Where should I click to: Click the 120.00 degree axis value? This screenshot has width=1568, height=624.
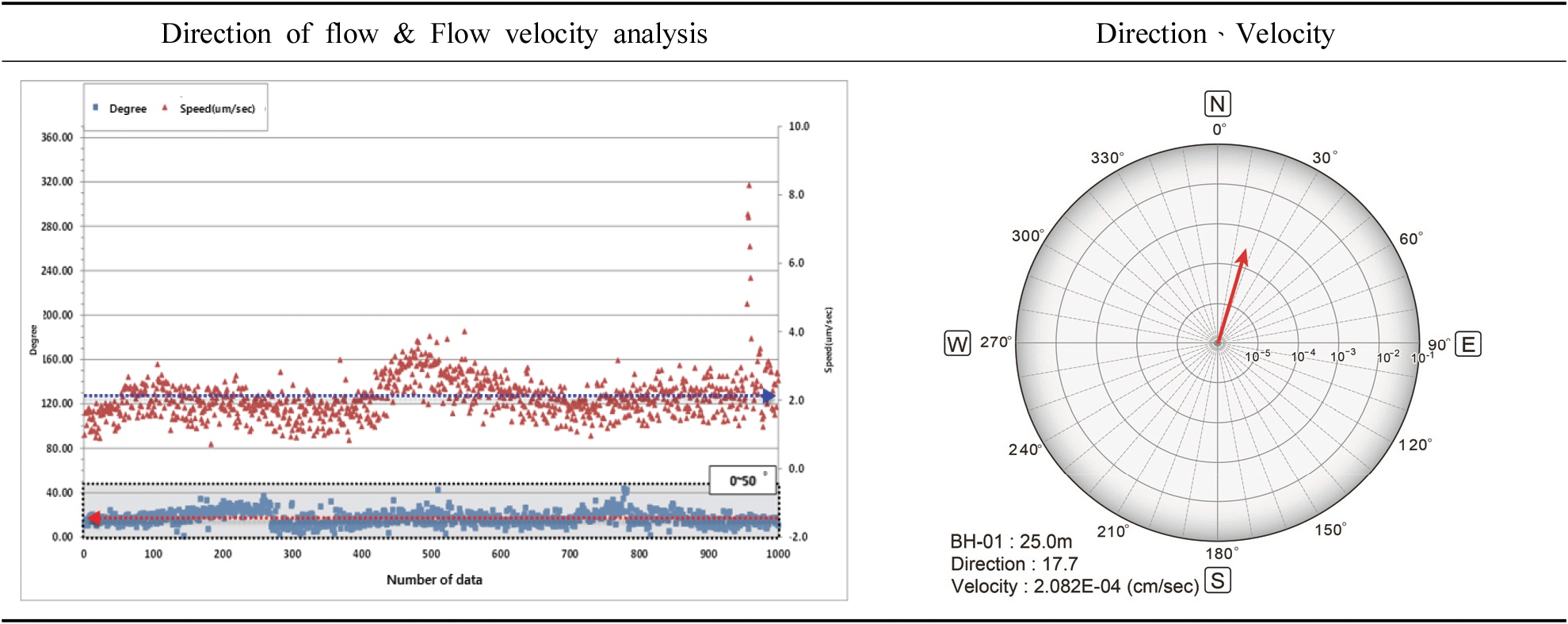click(x=57, y=404)
